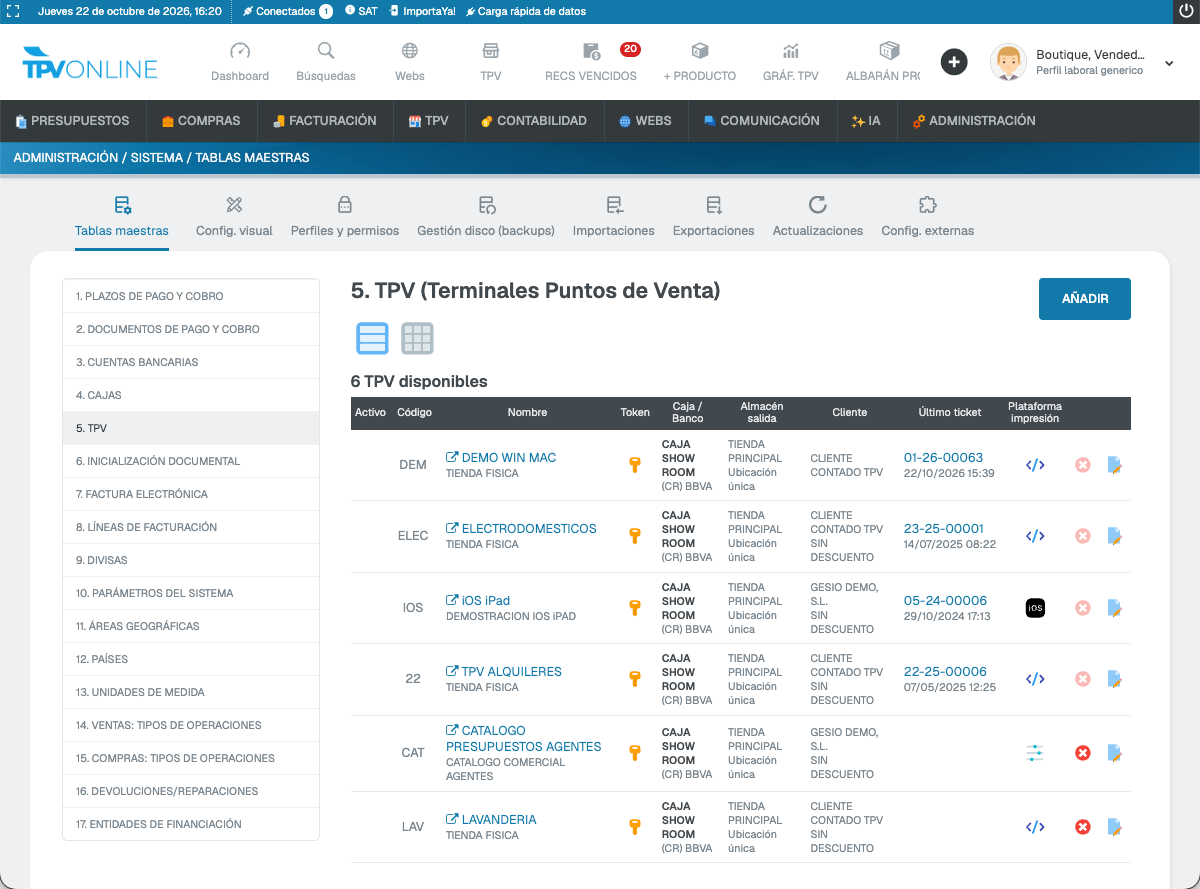Switch to list view layout icon

tap(373, 339)
